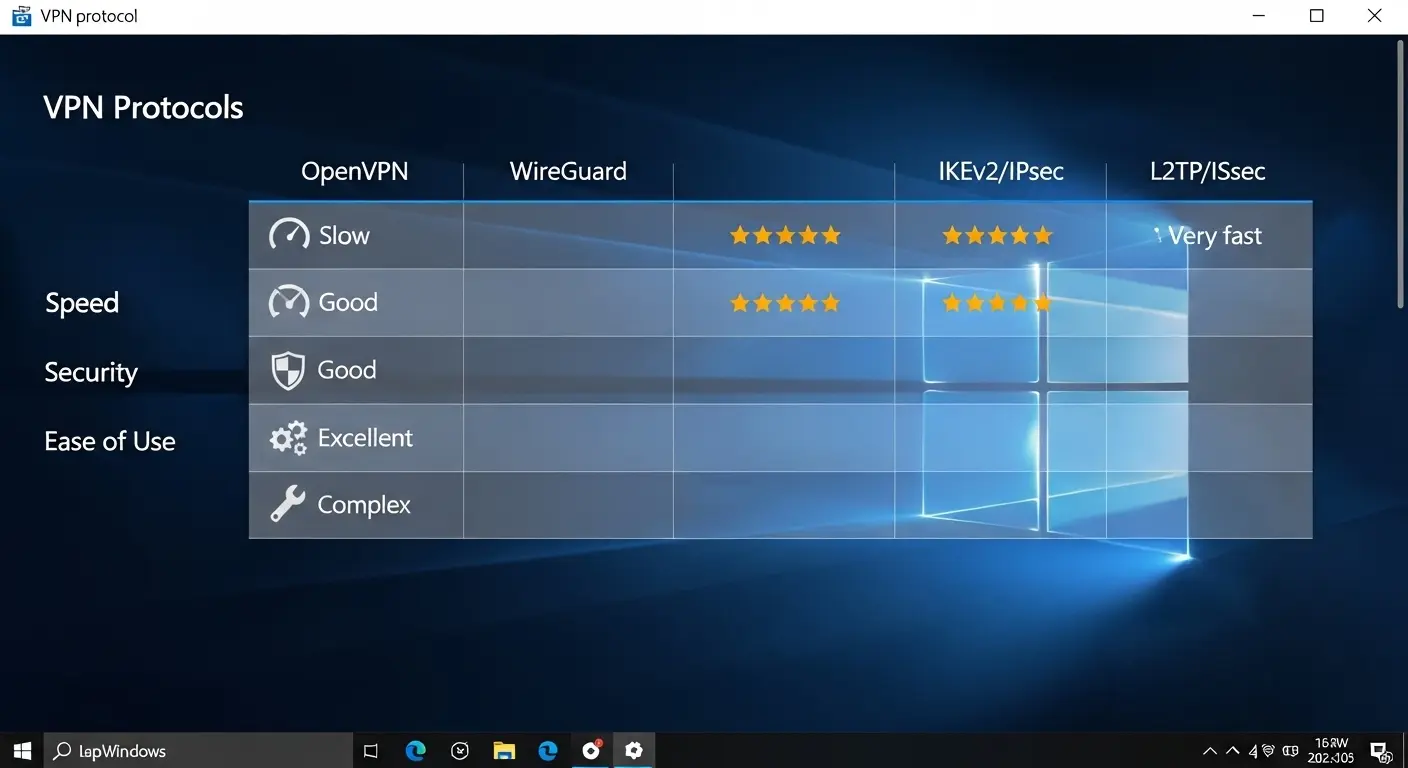1408x768 pixels.
Task: Open the taskbar app with red badge
Action: pos(592,750)
